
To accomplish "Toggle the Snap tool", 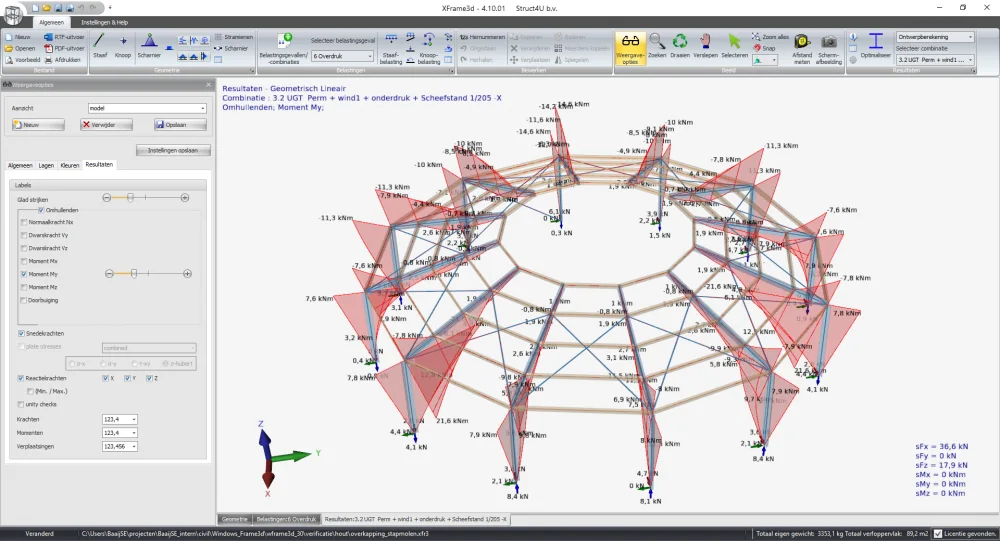I will [765, 48].
